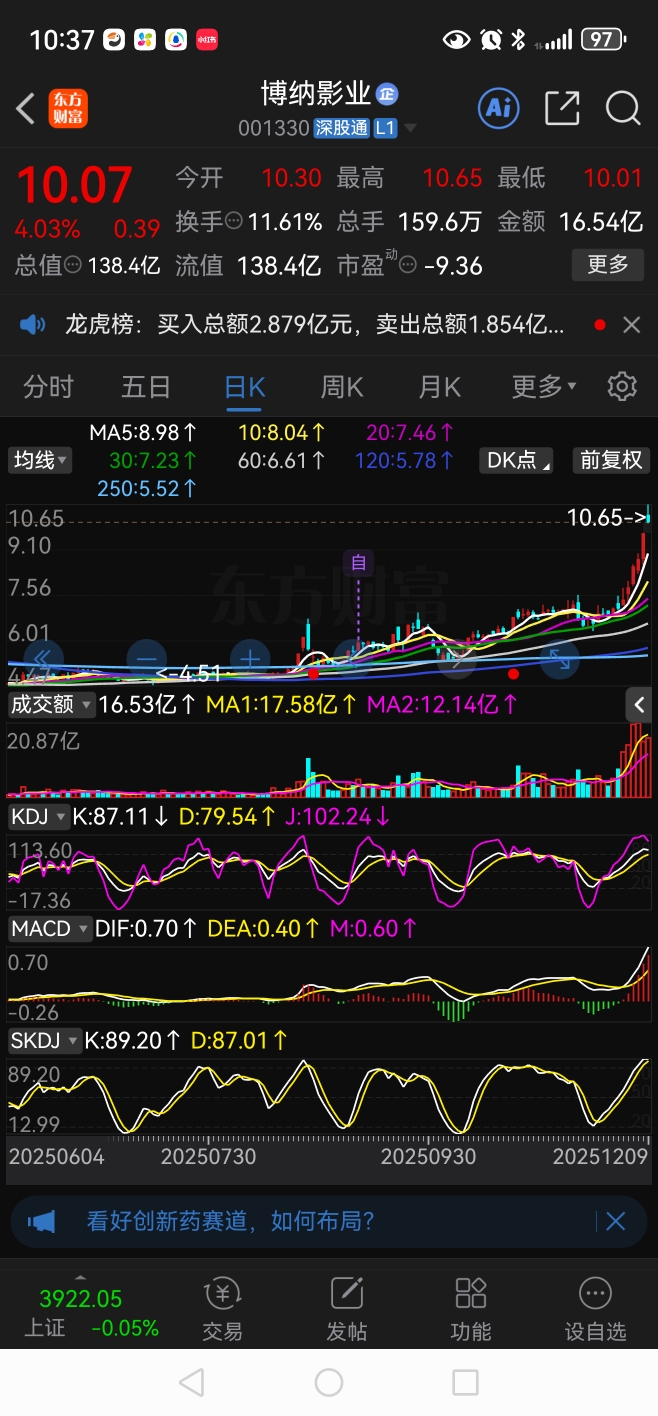Open 交易 in bottom bar

(x=222, y=1308)
